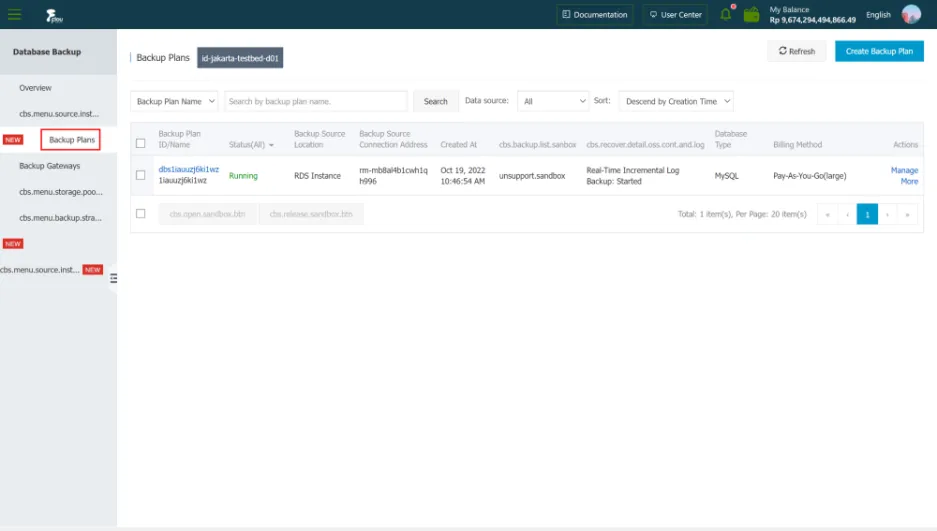937x531 pixels.
Task: Go to next page arrow
Action: pos(888,214)
